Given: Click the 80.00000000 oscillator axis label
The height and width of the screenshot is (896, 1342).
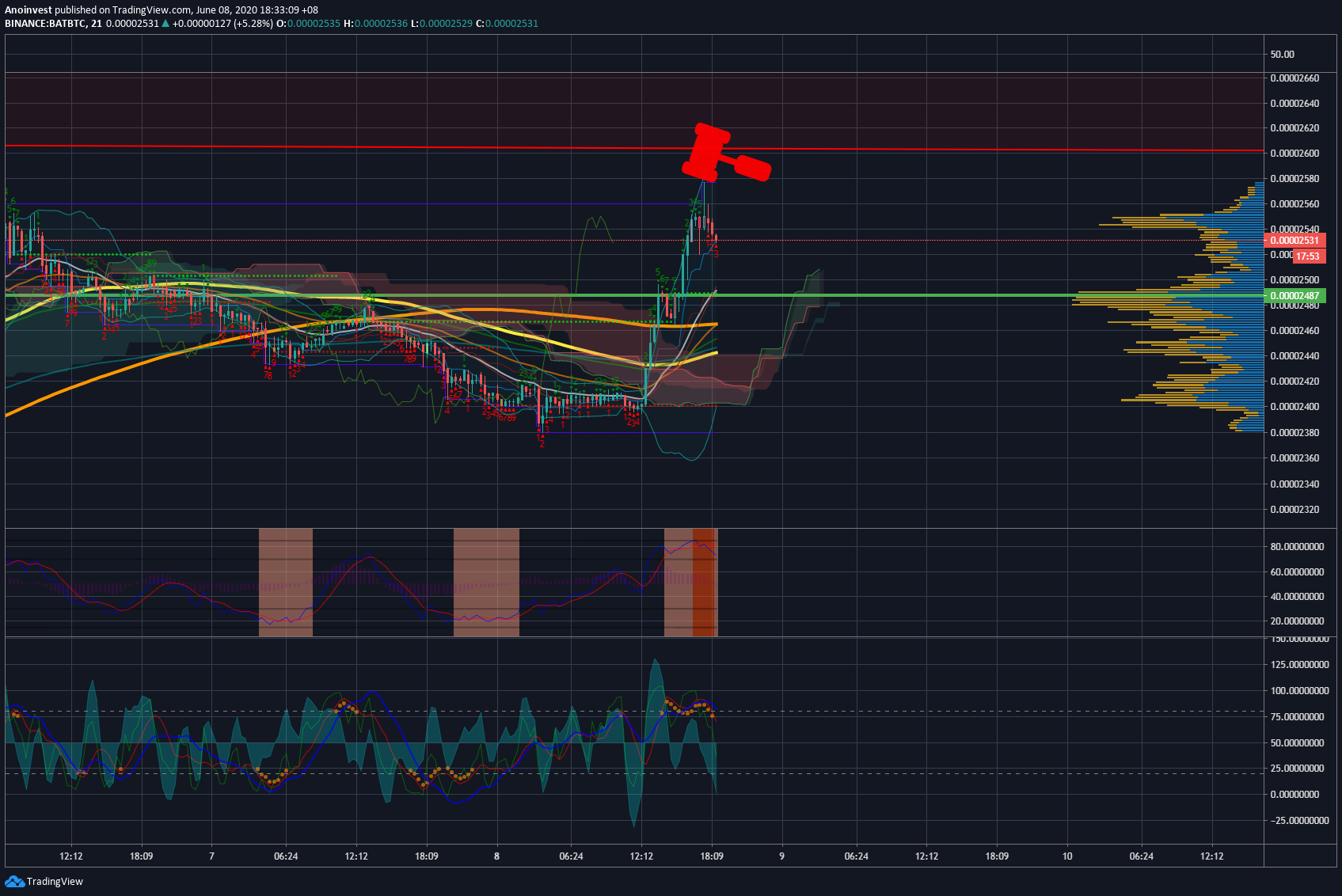Looking at the screenshot, I should (x=1297, y=547).
